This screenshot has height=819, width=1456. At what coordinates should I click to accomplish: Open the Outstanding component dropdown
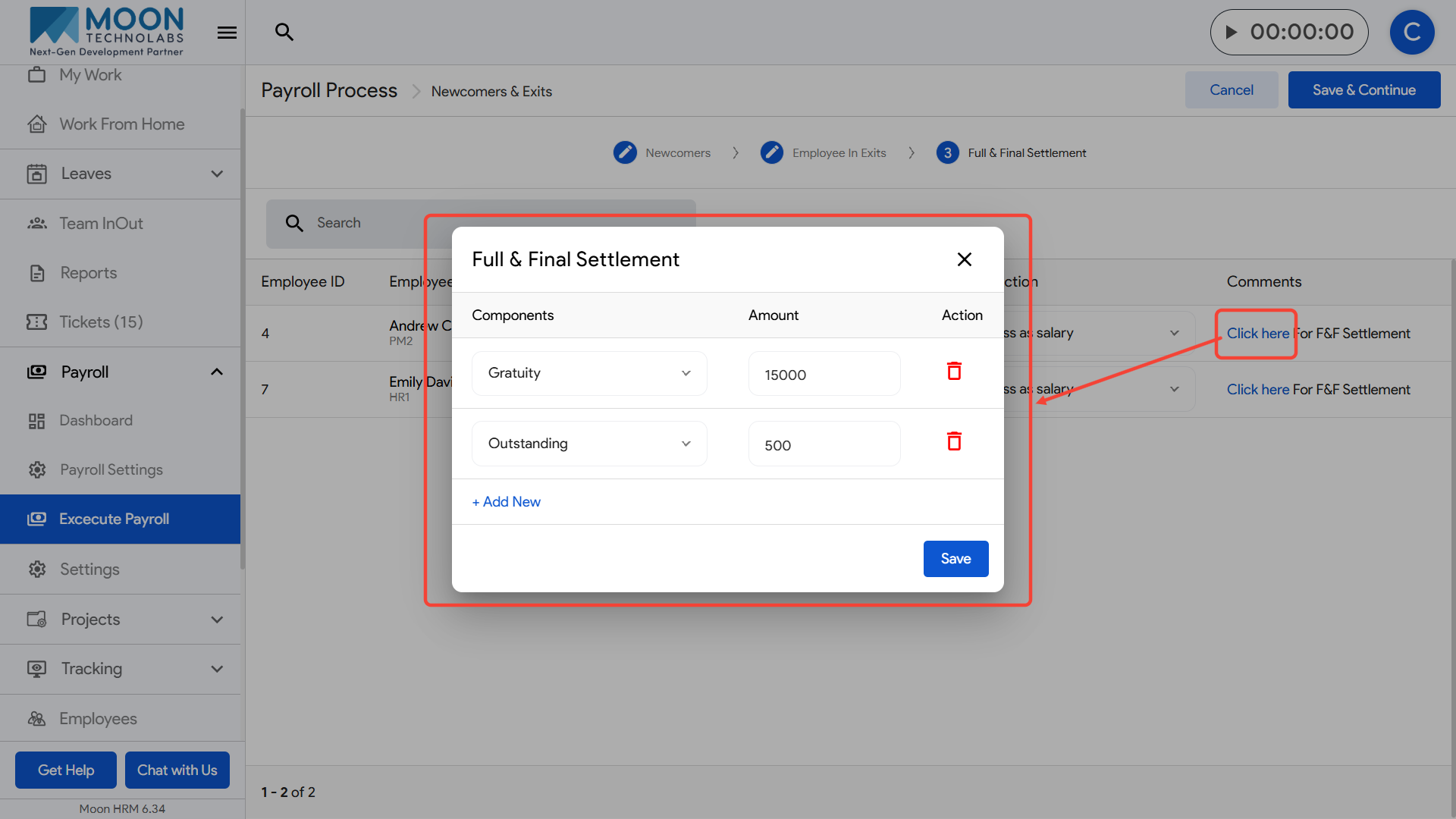click(589, 444)
